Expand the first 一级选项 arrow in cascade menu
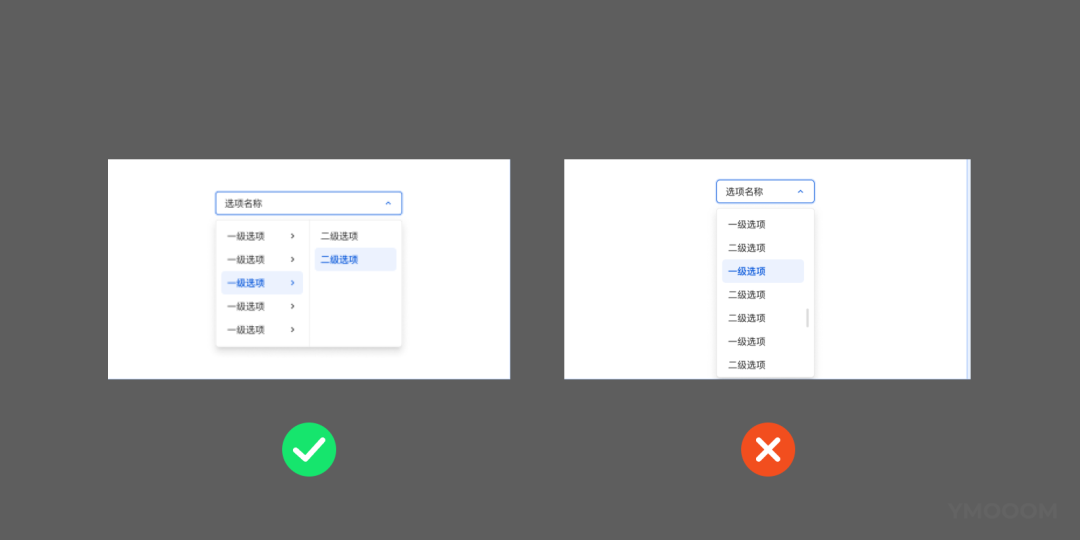1080x540 pixels. tap(292, 236)
